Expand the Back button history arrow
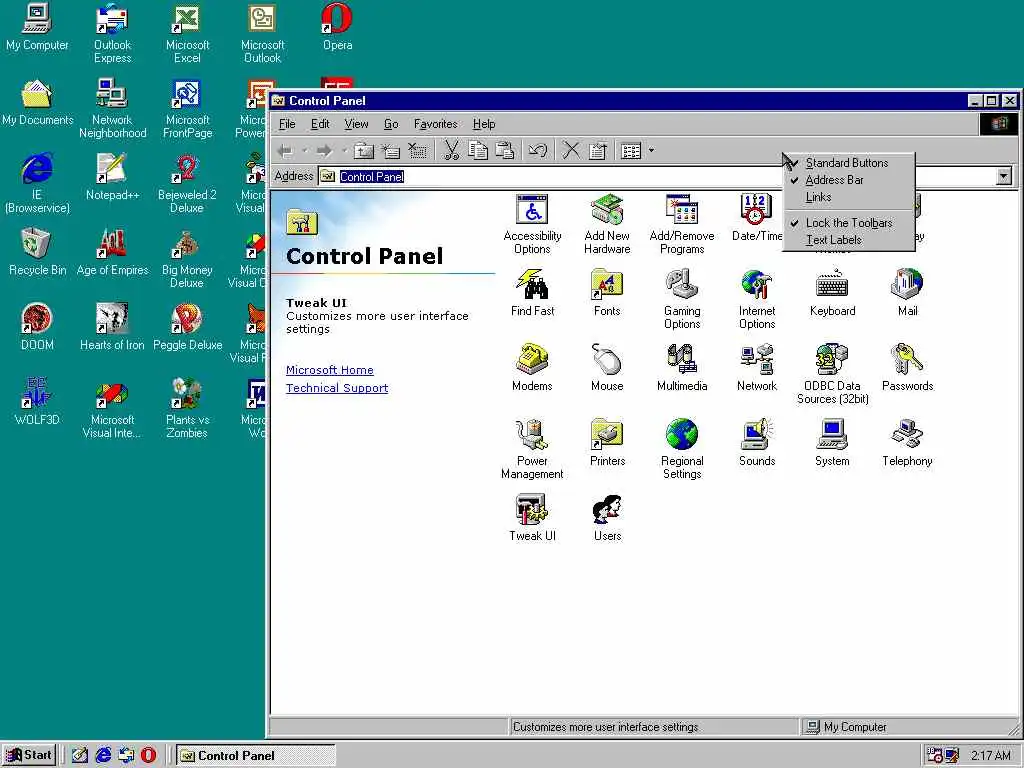1024x768 pixels. click(304, 151)
